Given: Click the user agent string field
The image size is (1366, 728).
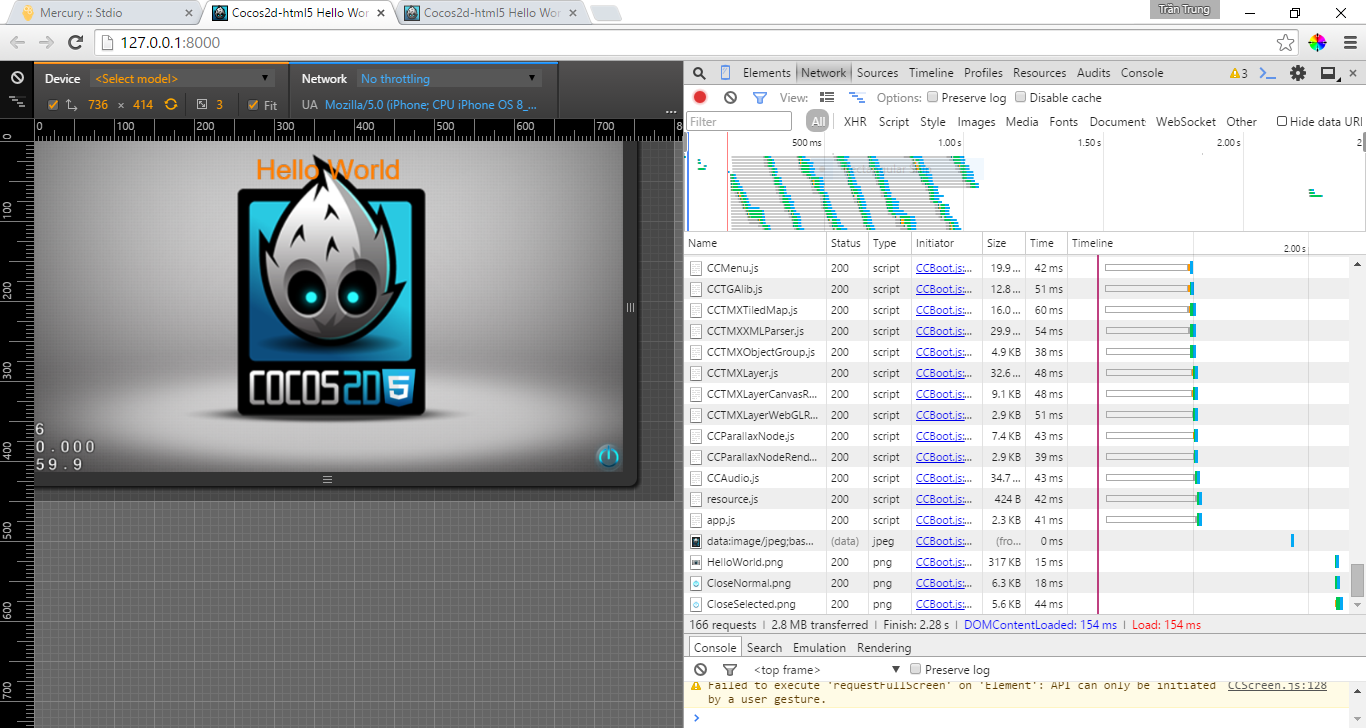Looking at the screenshot, I should [432, 104].
